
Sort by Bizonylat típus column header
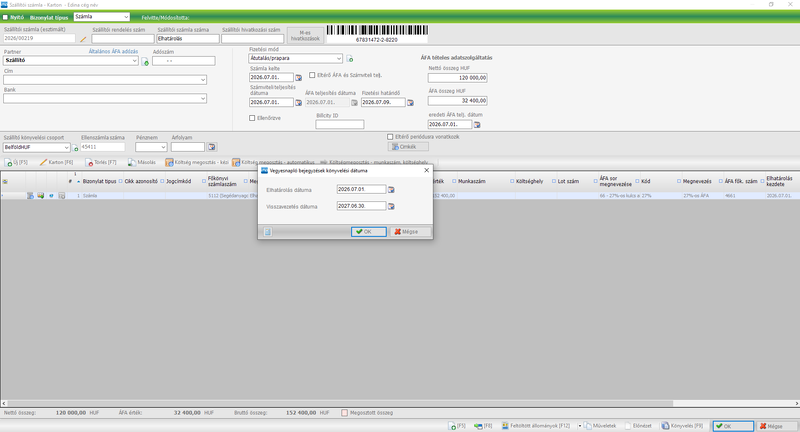click(x=99, y=181)
